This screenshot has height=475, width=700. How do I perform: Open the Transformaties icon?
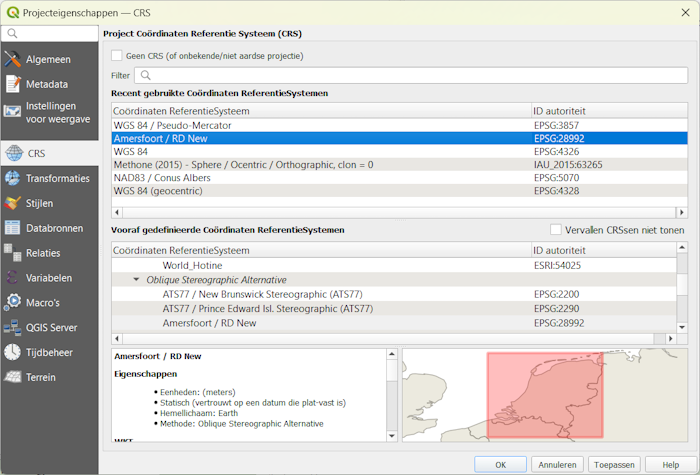coord(12,178)
